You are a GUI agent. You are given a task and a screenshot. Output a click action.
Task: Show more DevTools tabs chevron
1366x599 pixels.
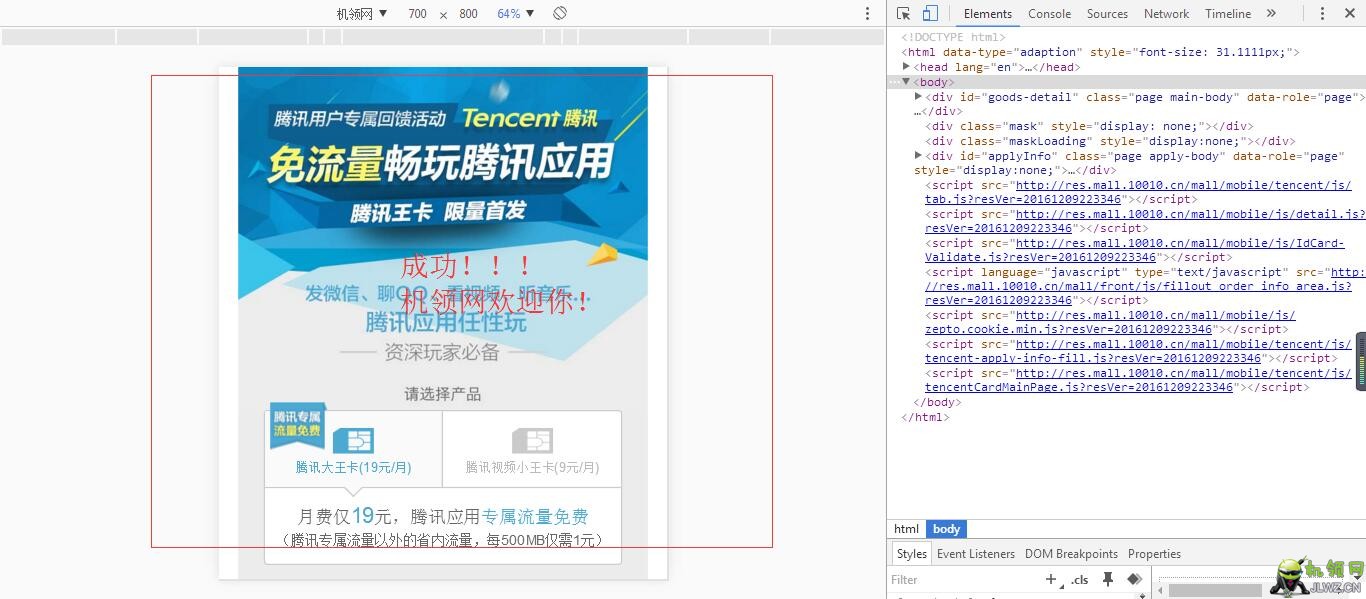[x=1271, y=14]
